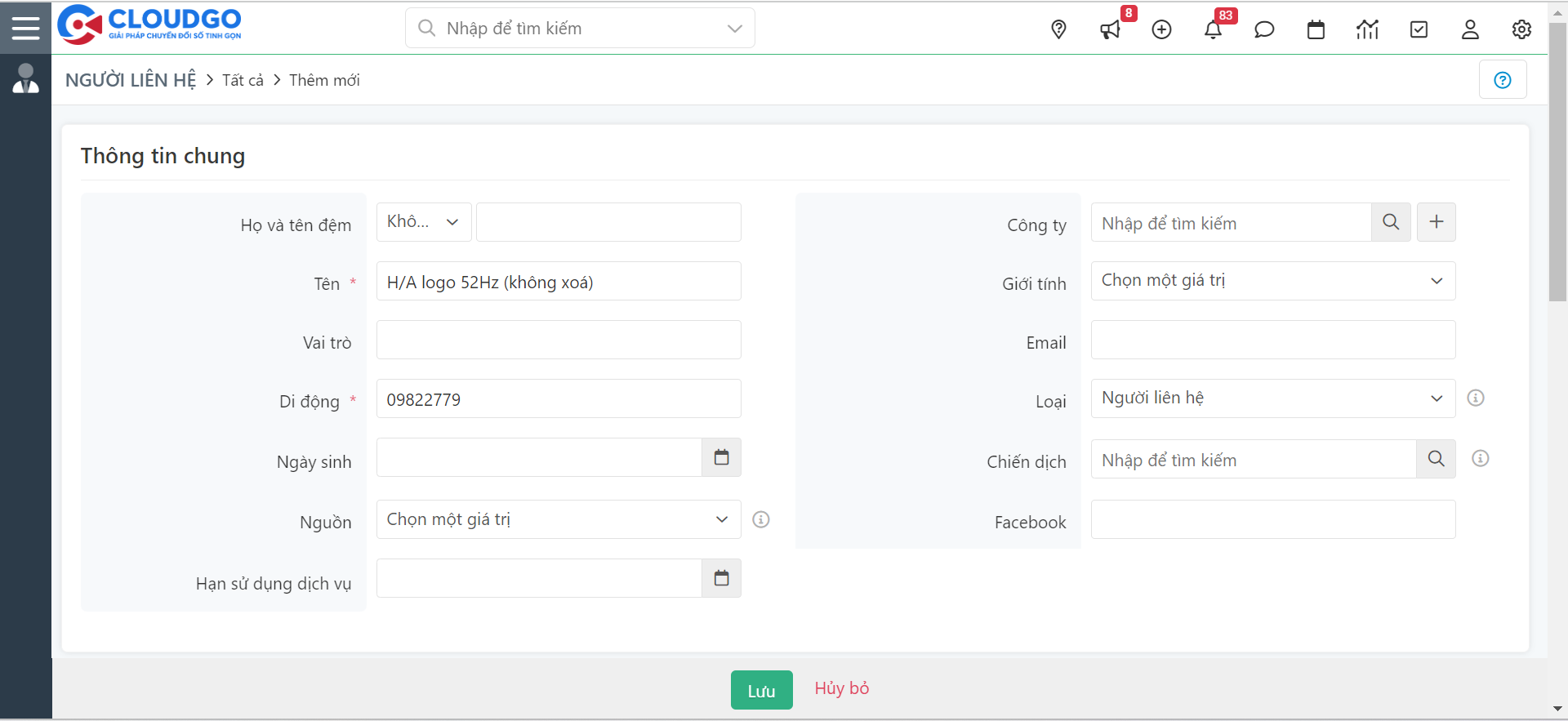Open the Ngày sinh date picker
Image resolution: width=1568 pixels, height=721 pixels.
pos(721,457)
